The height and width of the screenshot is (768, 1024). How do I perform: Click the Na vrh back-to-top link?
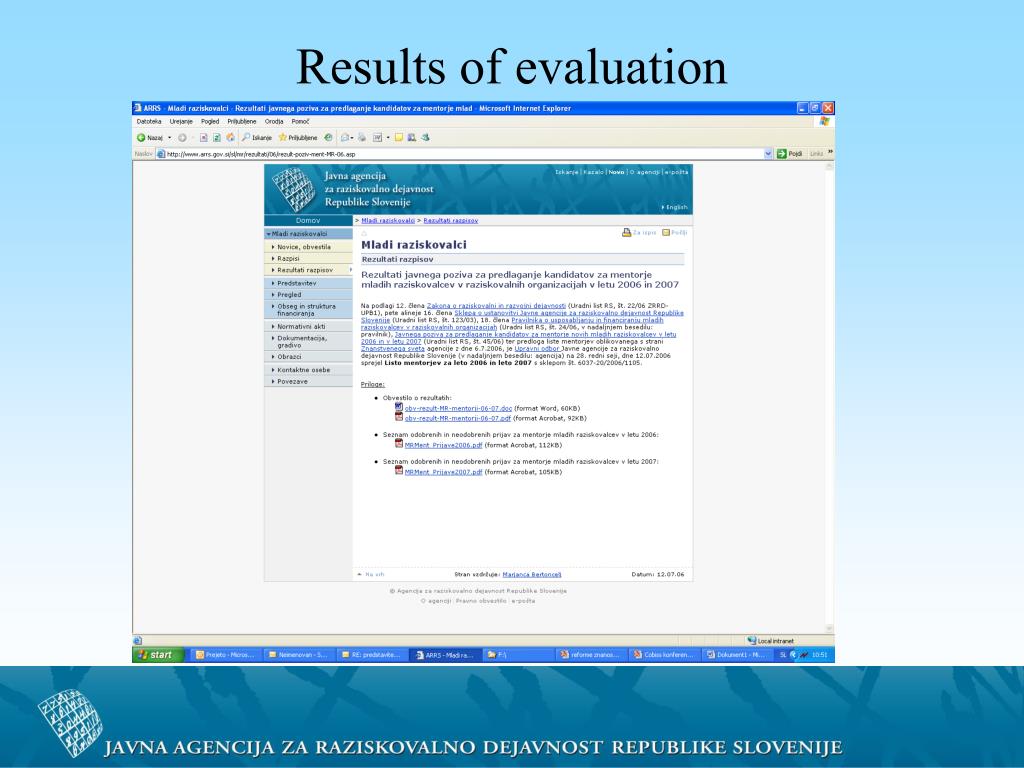coord(371,575)
